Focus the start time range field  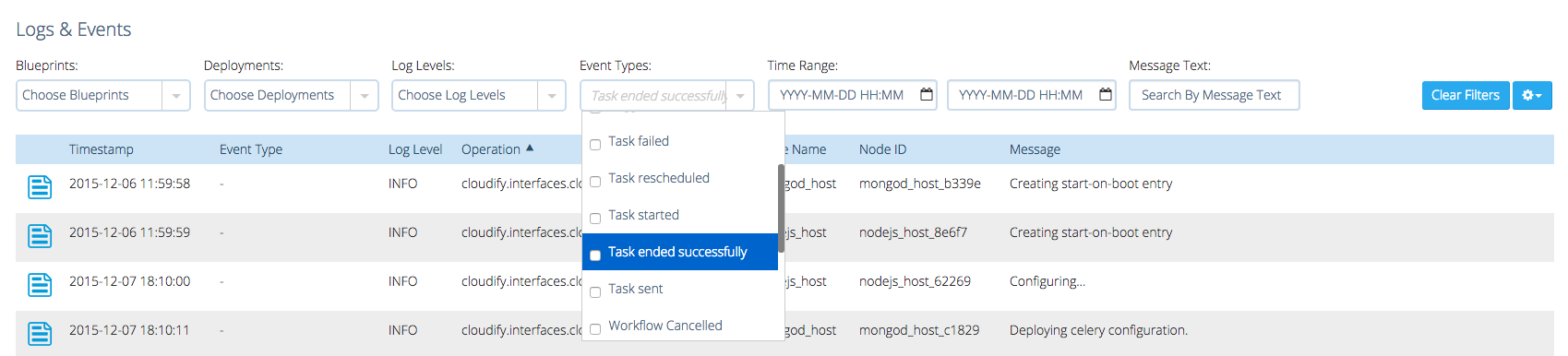(x=852, y=95)
